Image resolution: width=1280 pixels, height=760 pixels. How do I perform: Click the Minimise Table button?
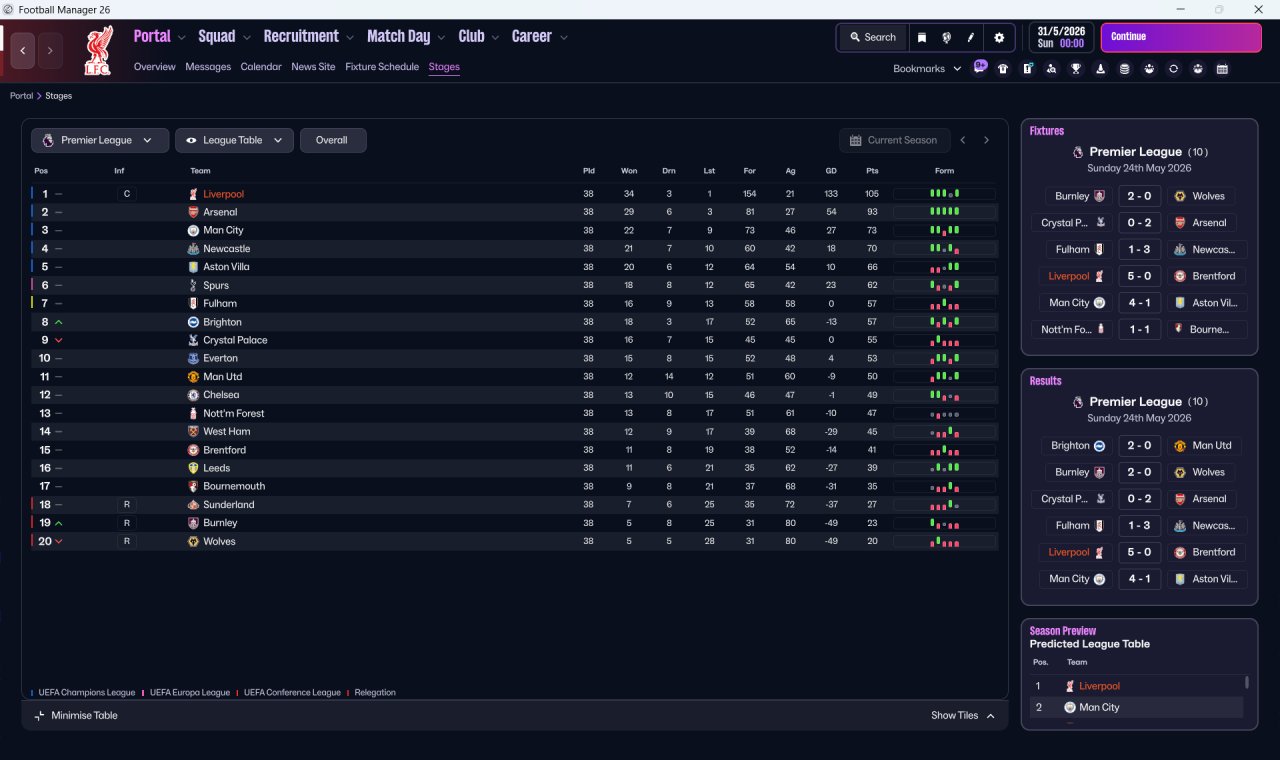(x=76, y=716)
